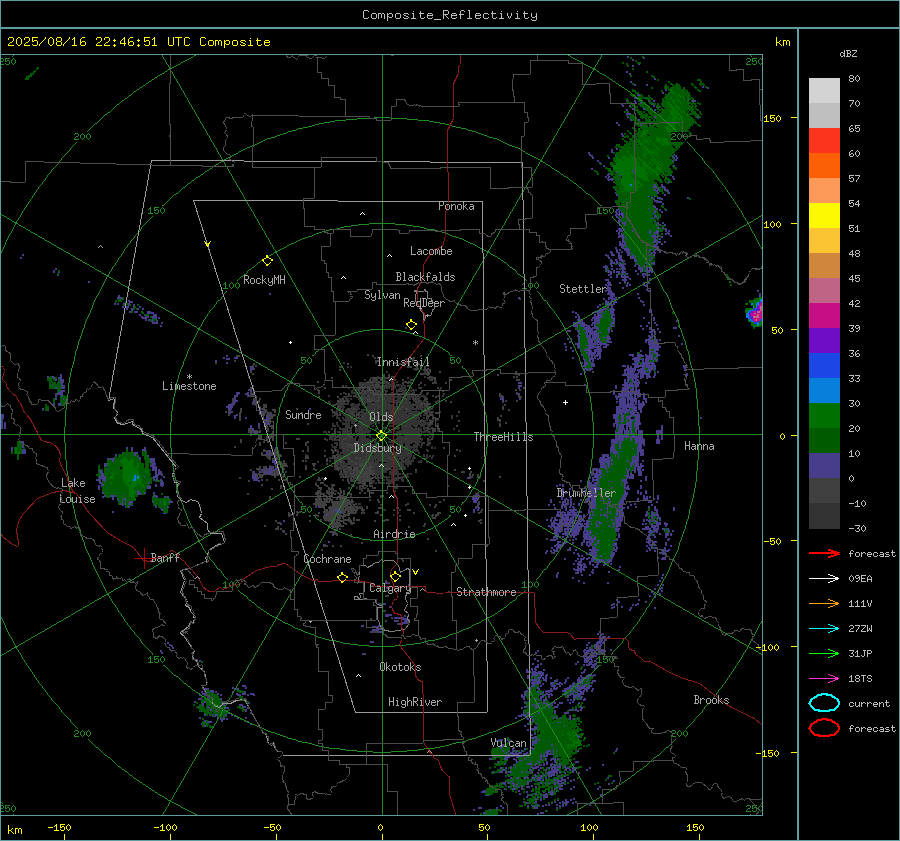This screenshot has height=841, width=900.
Task: Click the Lake Louise label
Action: pyautogui.click(x=77, y=491)
